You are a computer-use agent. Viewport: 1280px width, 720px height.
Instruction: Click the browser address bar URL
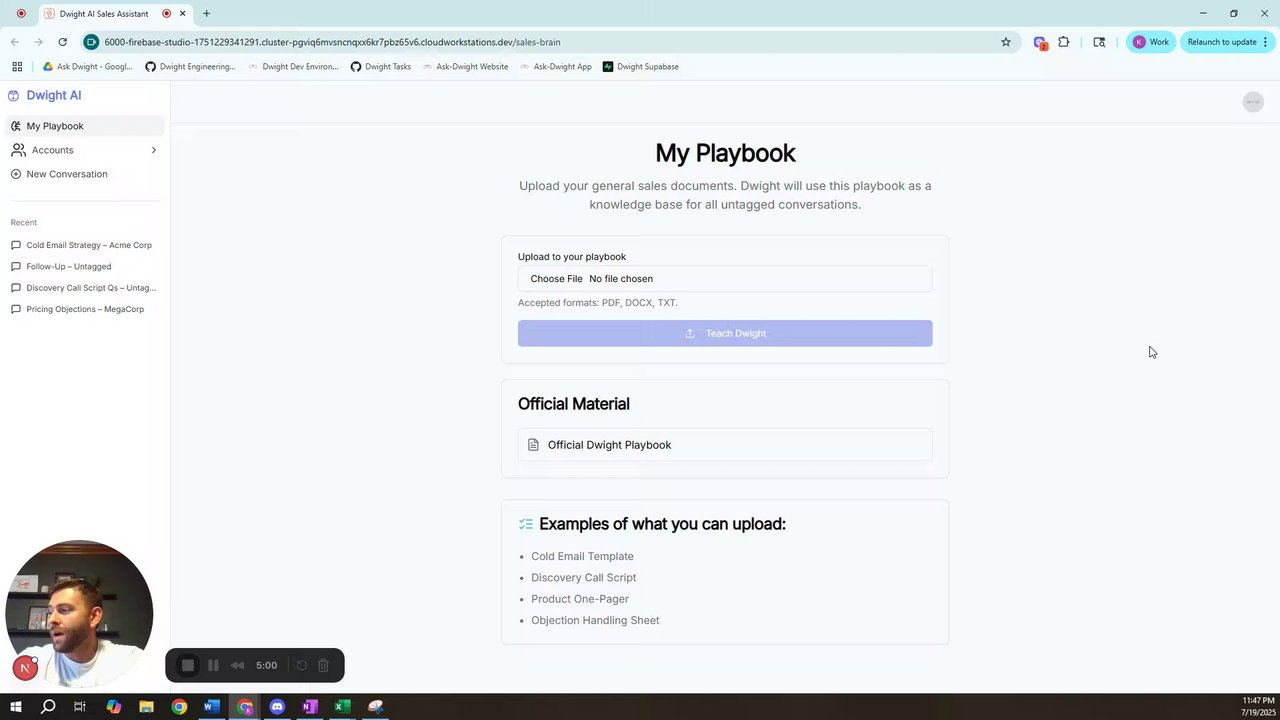tap(332, 42)
